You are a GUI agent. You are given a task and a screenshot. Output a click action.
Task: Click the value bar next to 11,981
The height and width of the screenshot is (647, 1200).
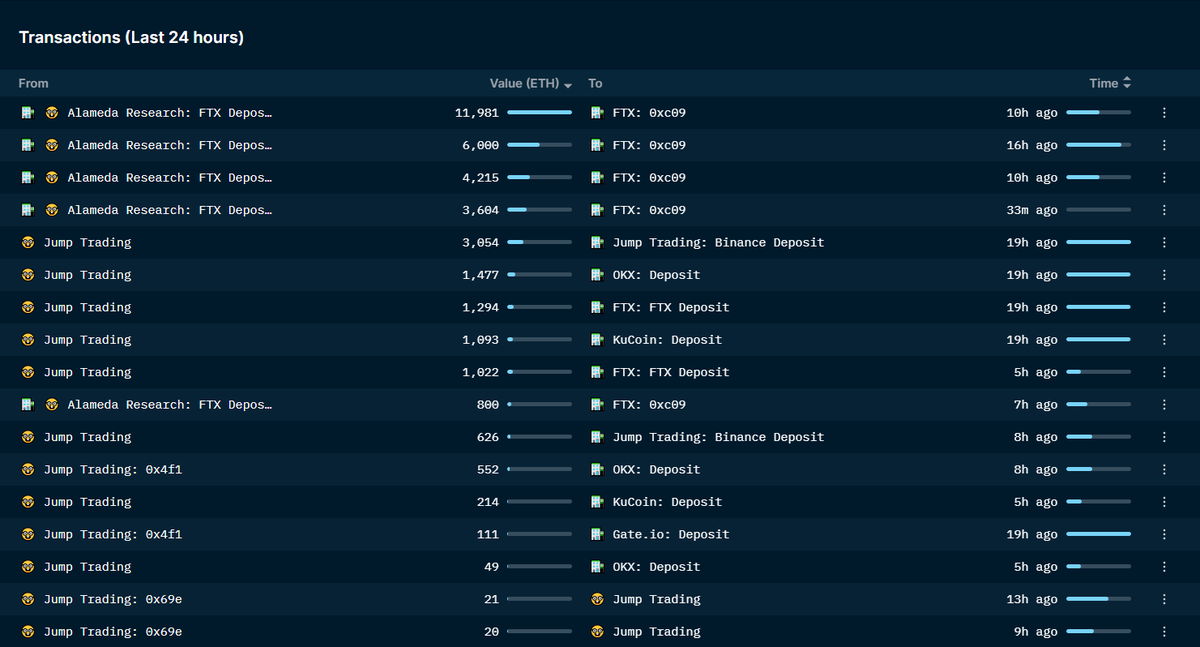click(x=539, y=113)
